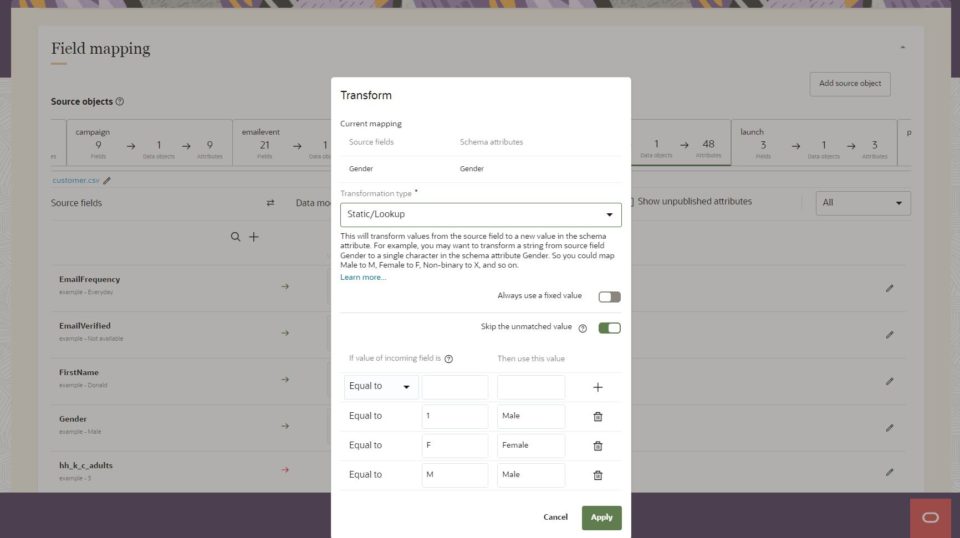This screenshot has width=960, height=538.
Task: Enable Always use a fixed value toggle
Action: click(609, 296)
